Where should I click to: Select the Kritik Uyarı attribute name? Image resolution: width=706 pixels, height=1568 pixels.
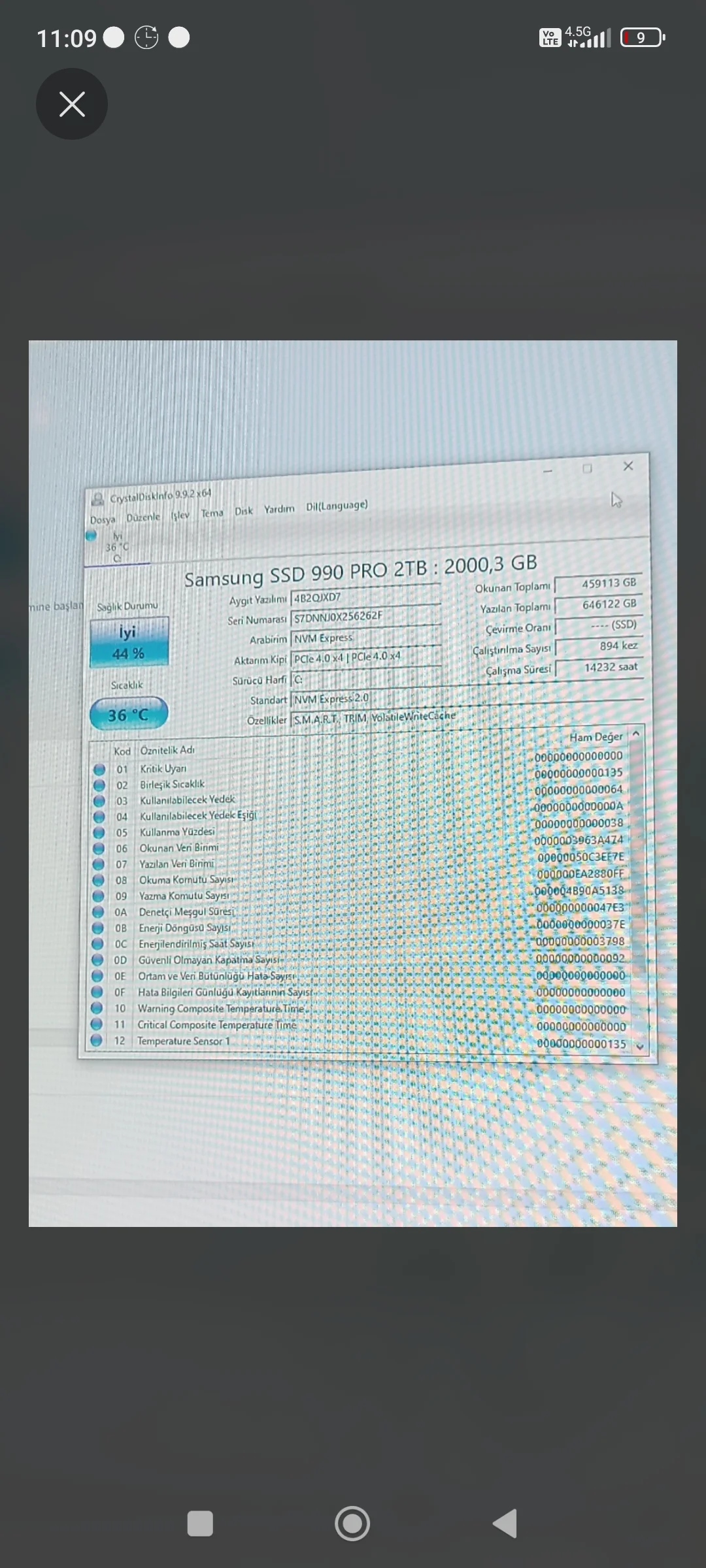(163, 769)
